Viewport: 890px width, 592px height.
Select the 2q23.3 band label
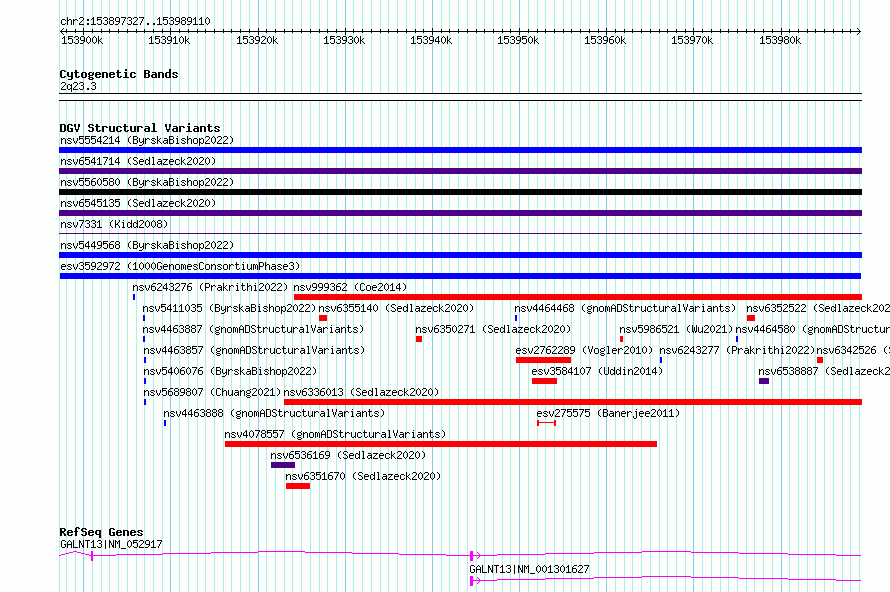point(78,87)
